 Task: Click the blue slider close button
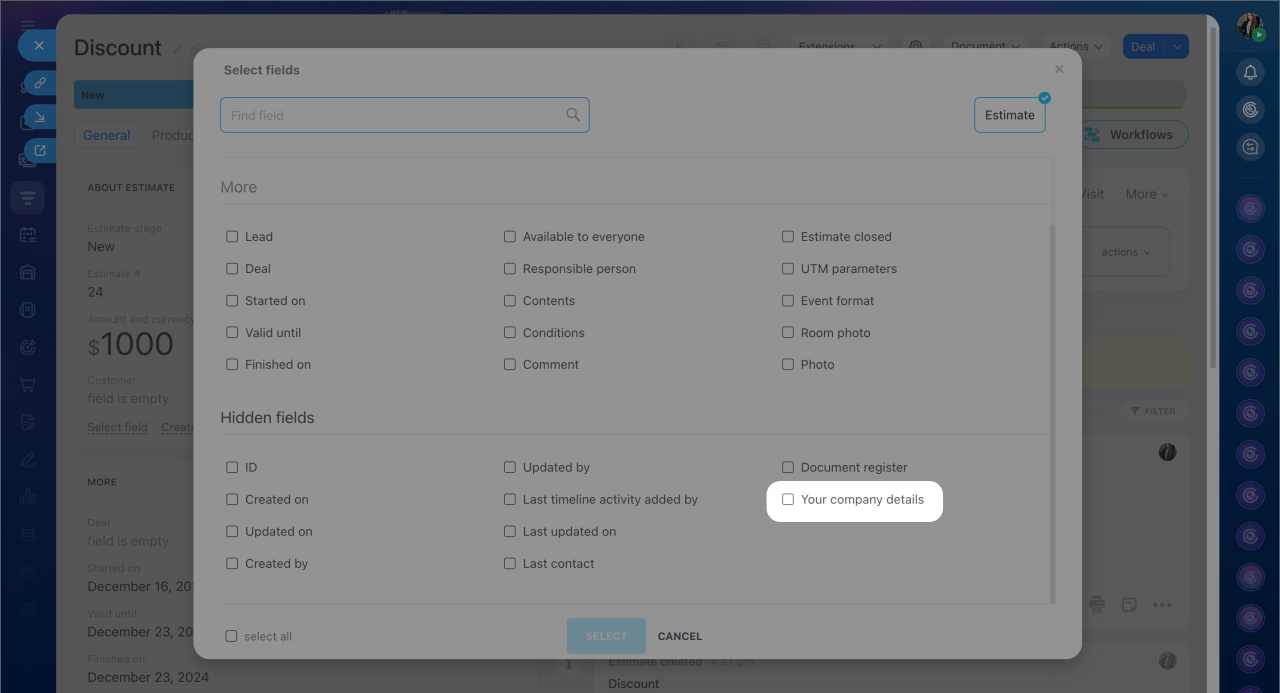click(x=38, y=46)
